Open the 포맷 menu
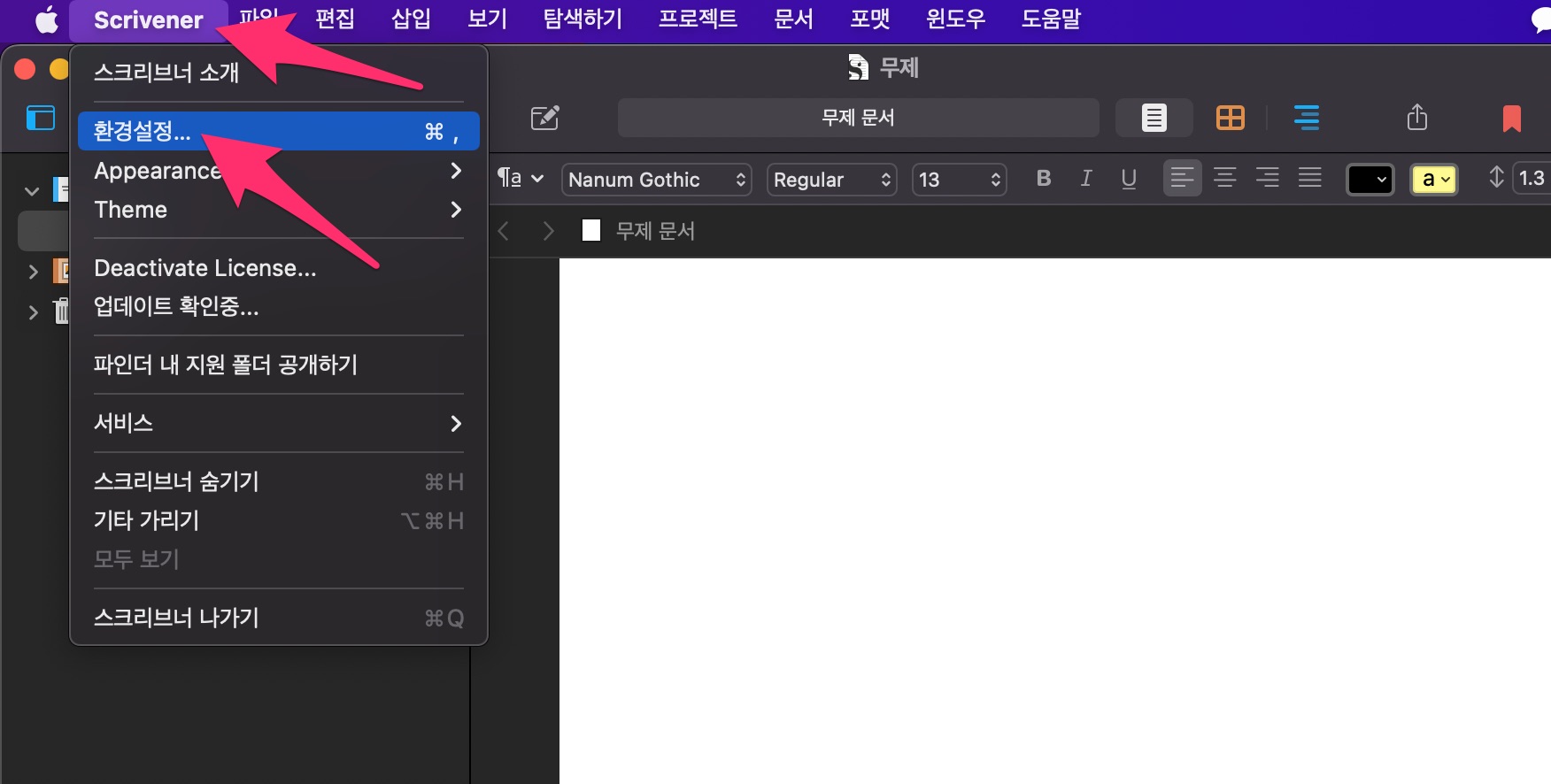 point(869,19)
